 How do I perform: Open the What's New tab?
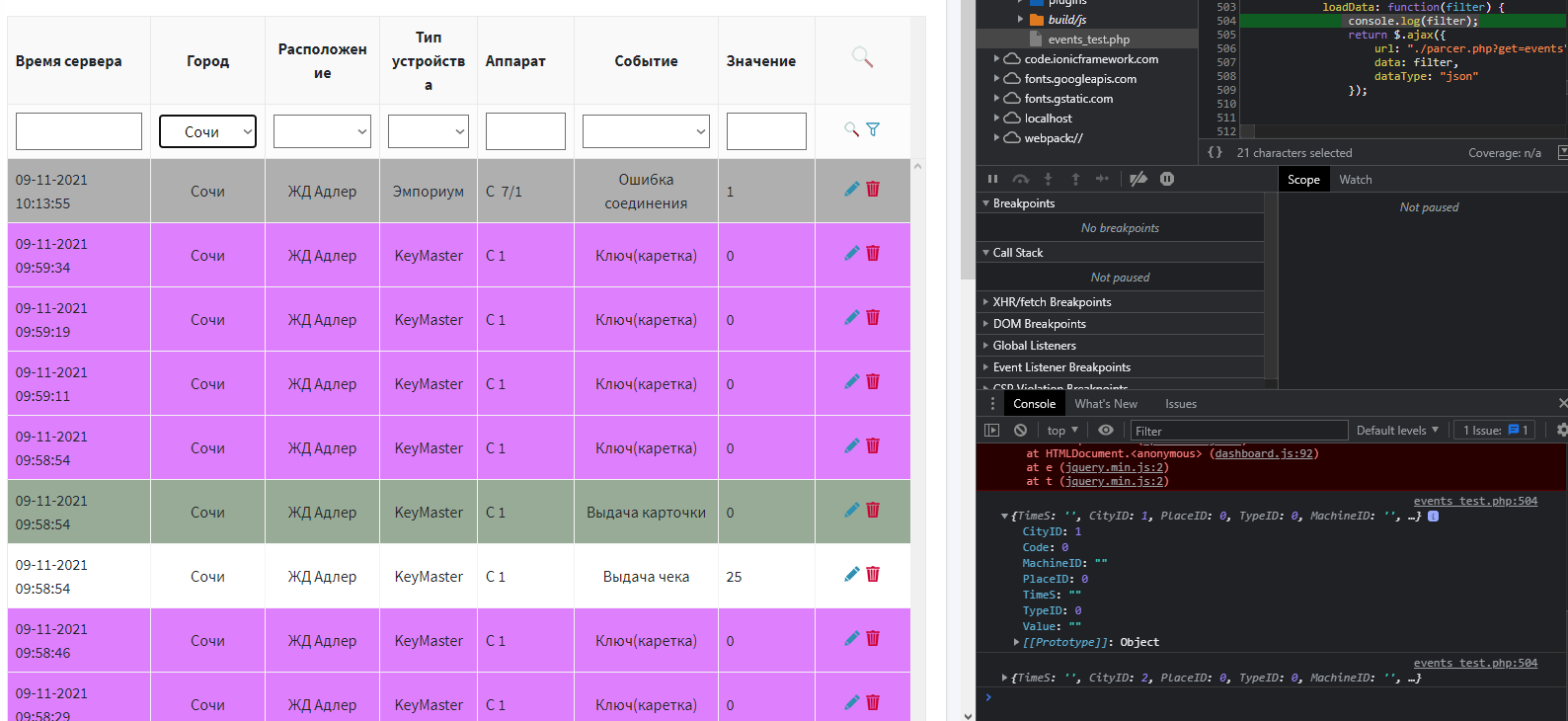pyautogui.click(x=1106, y=403)
